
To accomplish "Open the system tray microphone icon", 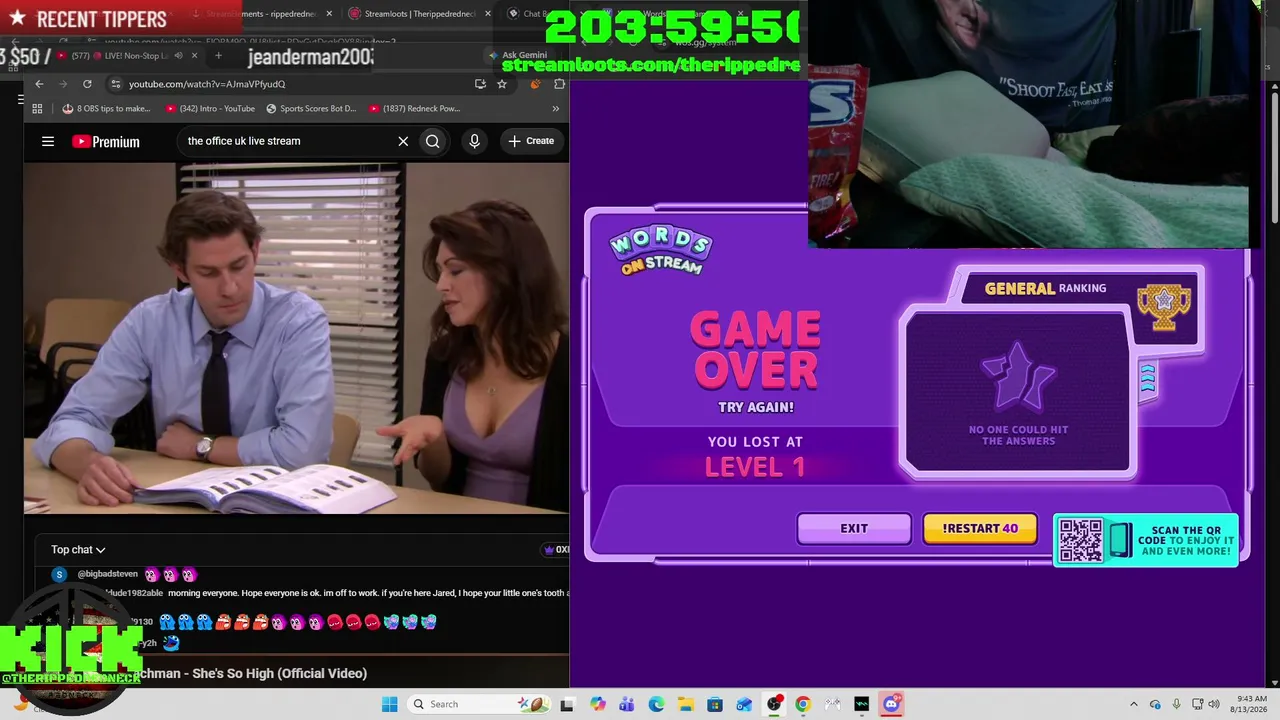I will [x=1176, y=704].
